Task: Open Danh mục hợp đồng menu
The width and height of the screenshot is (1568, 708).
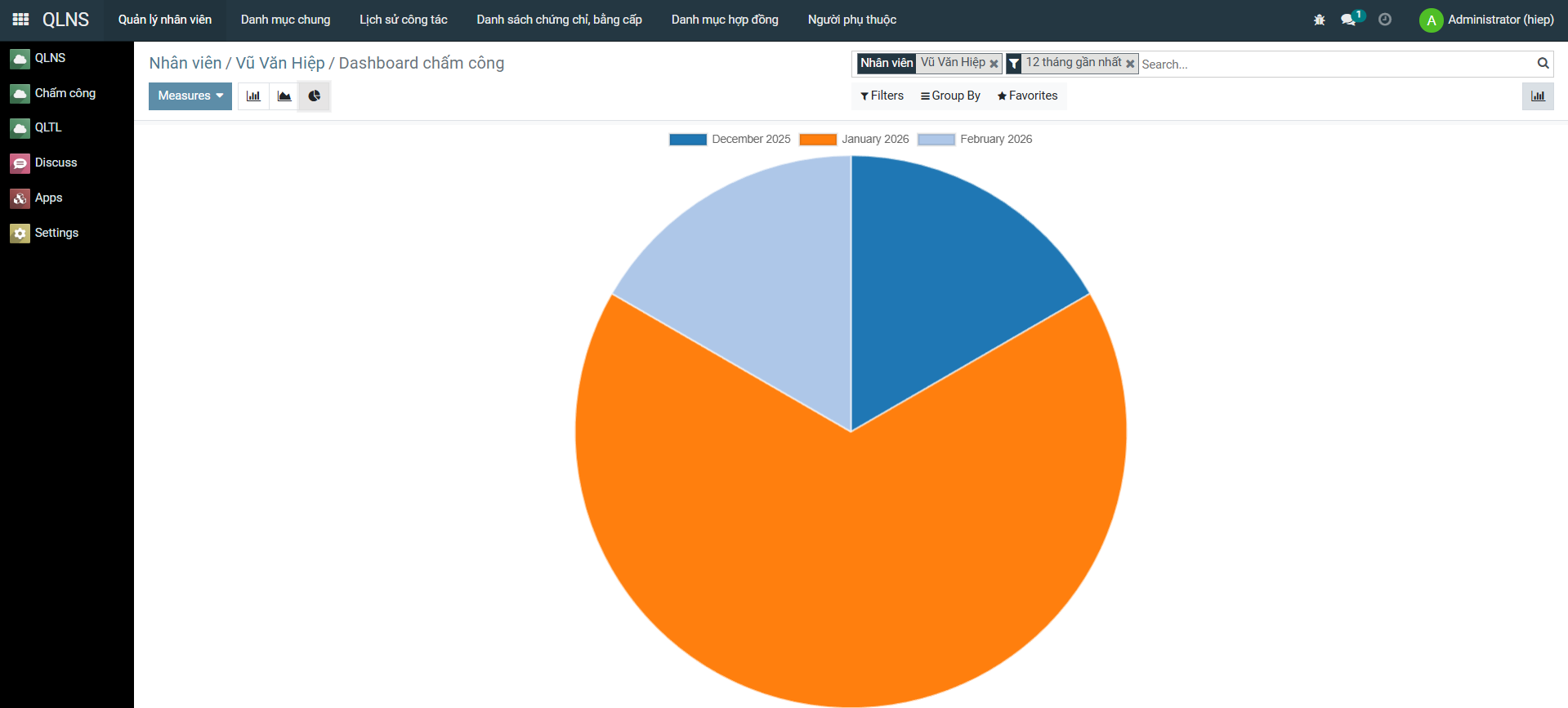Action: pos(725,20)
